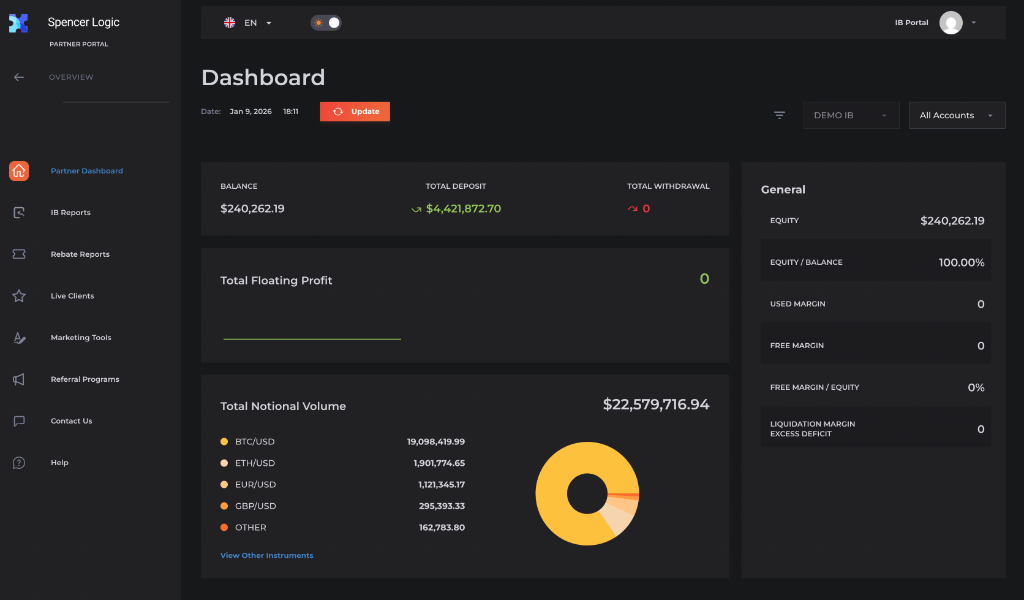
Task: Click the Referral Programs megaphone icon
Action: tap(18, 379)
